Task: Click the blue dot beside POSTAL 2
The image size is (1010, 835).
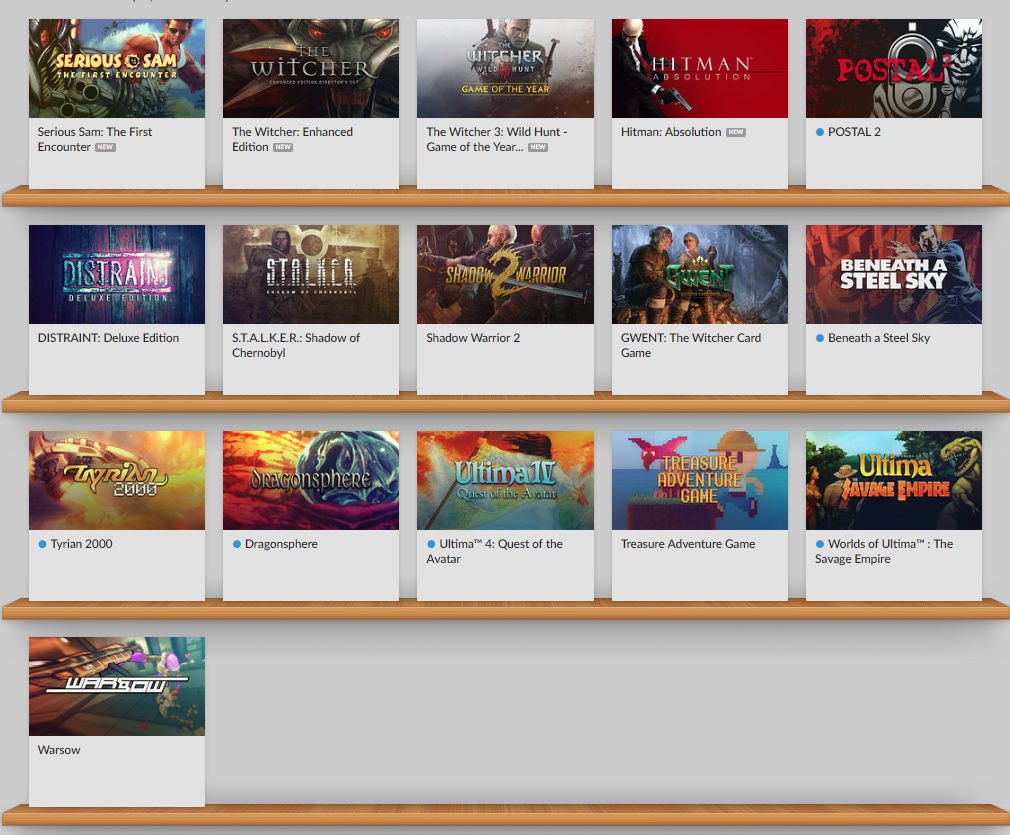Action: [x=819, y=132]
